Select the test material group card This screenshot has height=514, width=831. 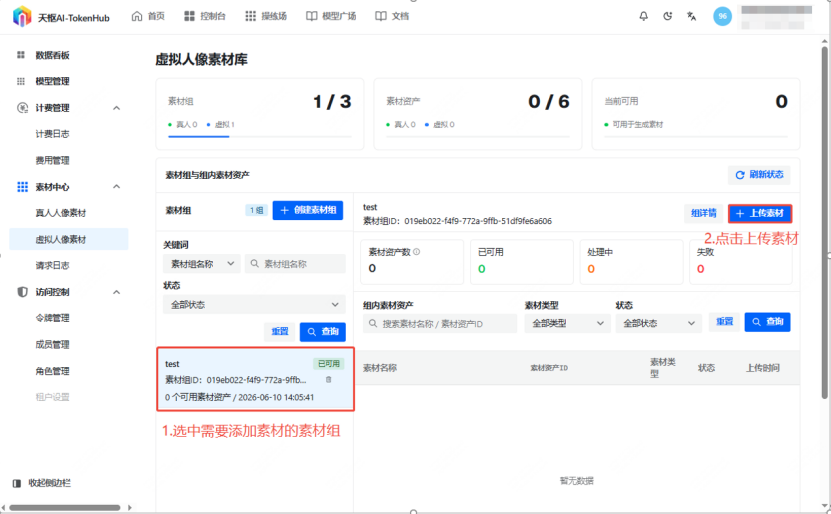point(255,379)
